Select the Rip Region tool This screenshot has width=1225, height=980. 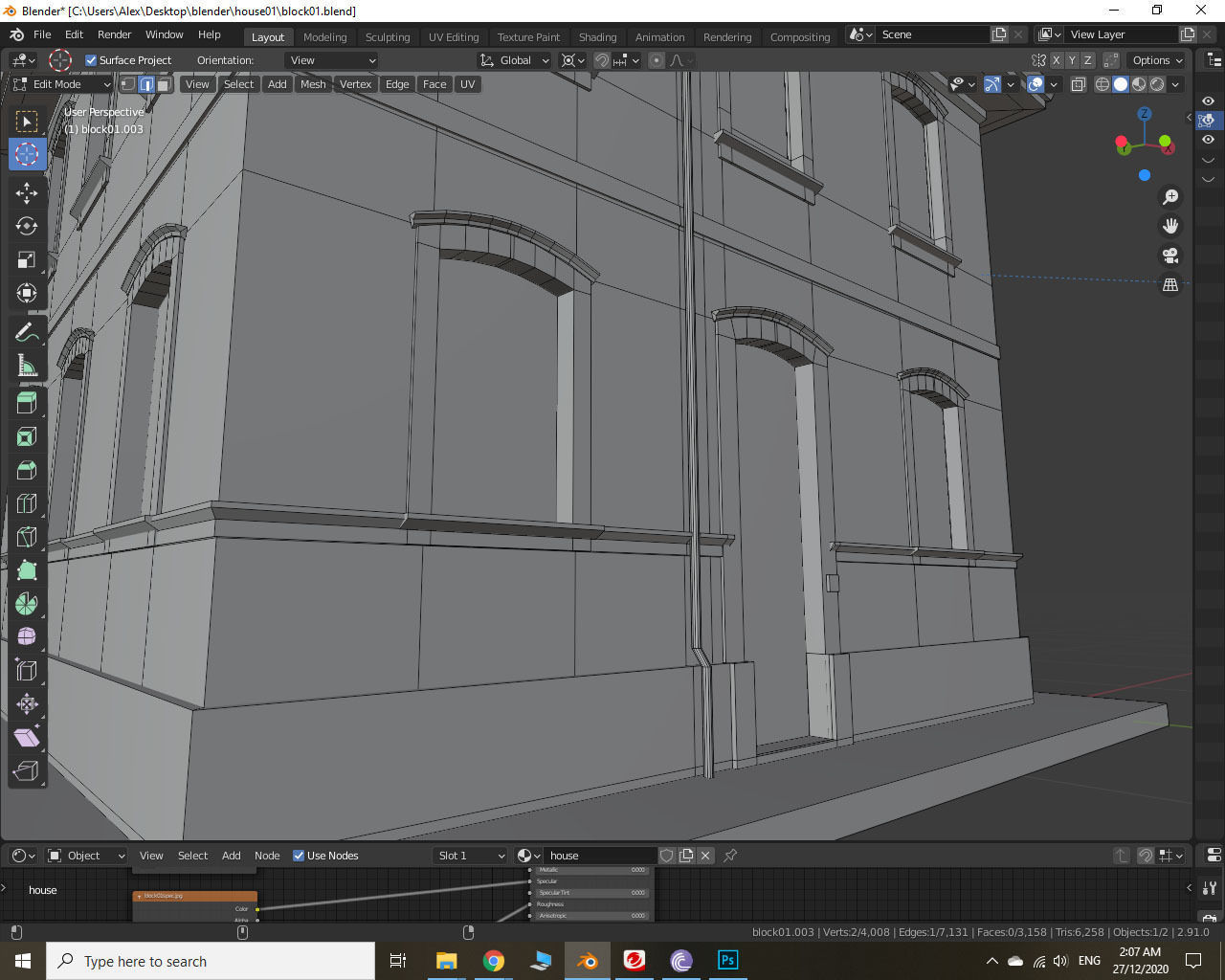click(27, 771)
